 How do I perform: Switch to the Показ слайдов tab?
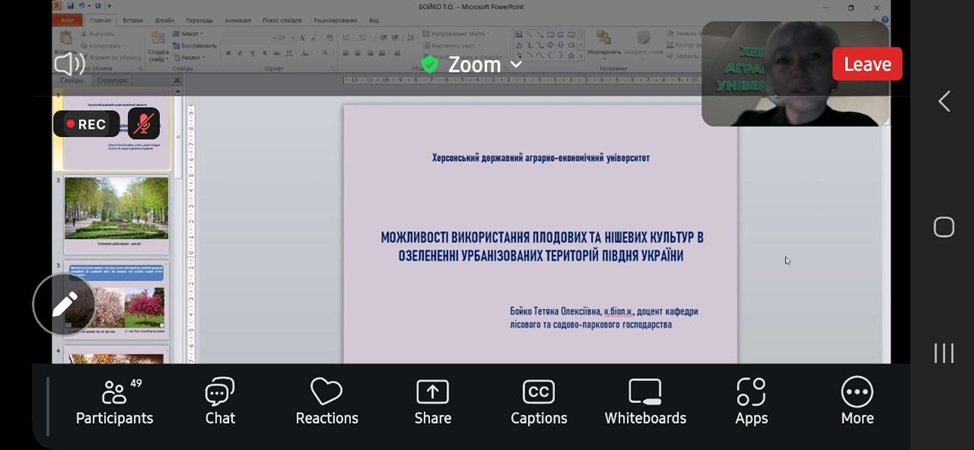click(x=282, y=20)
